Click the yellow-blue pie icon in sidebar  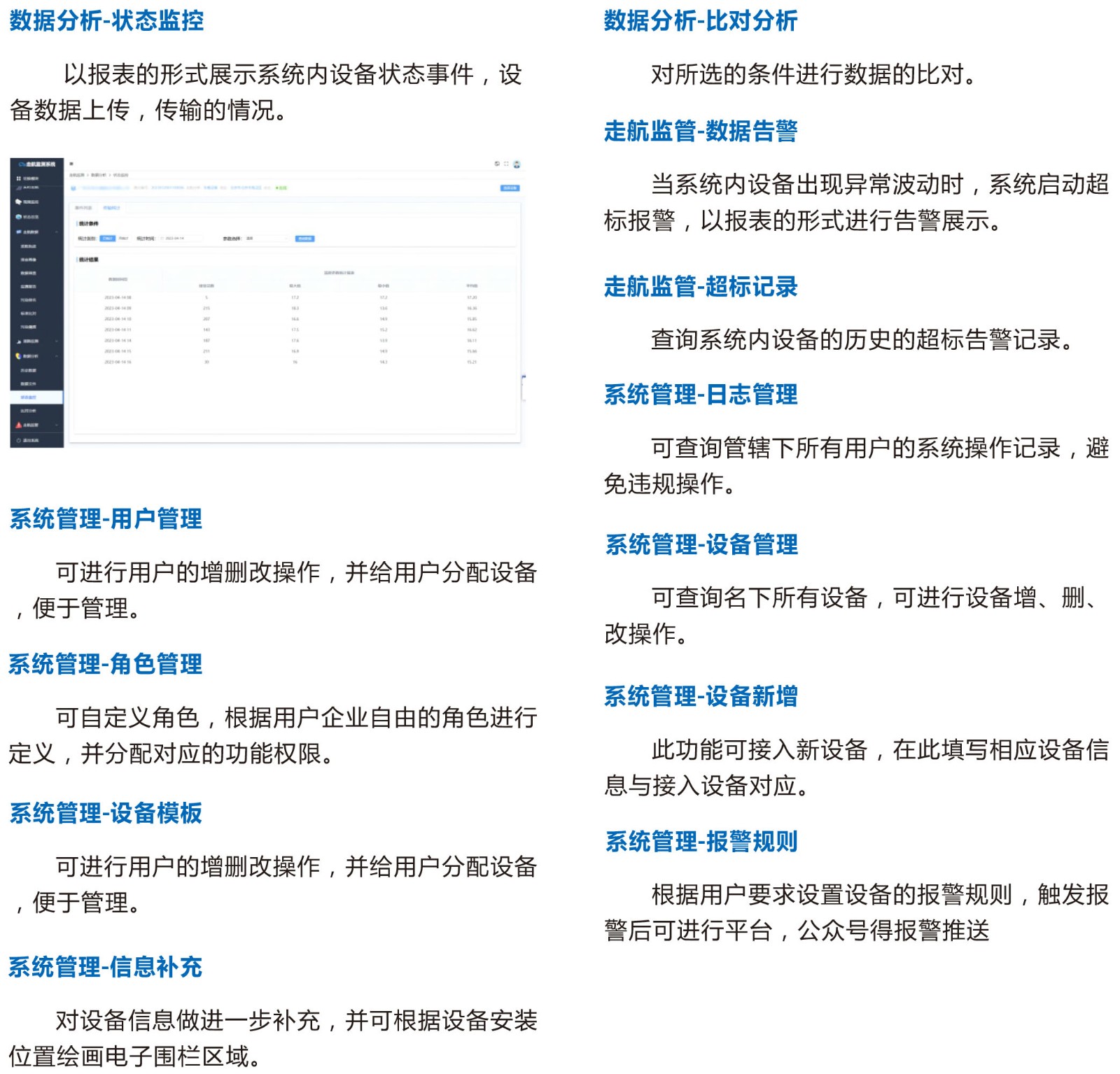tap(19, 356)
